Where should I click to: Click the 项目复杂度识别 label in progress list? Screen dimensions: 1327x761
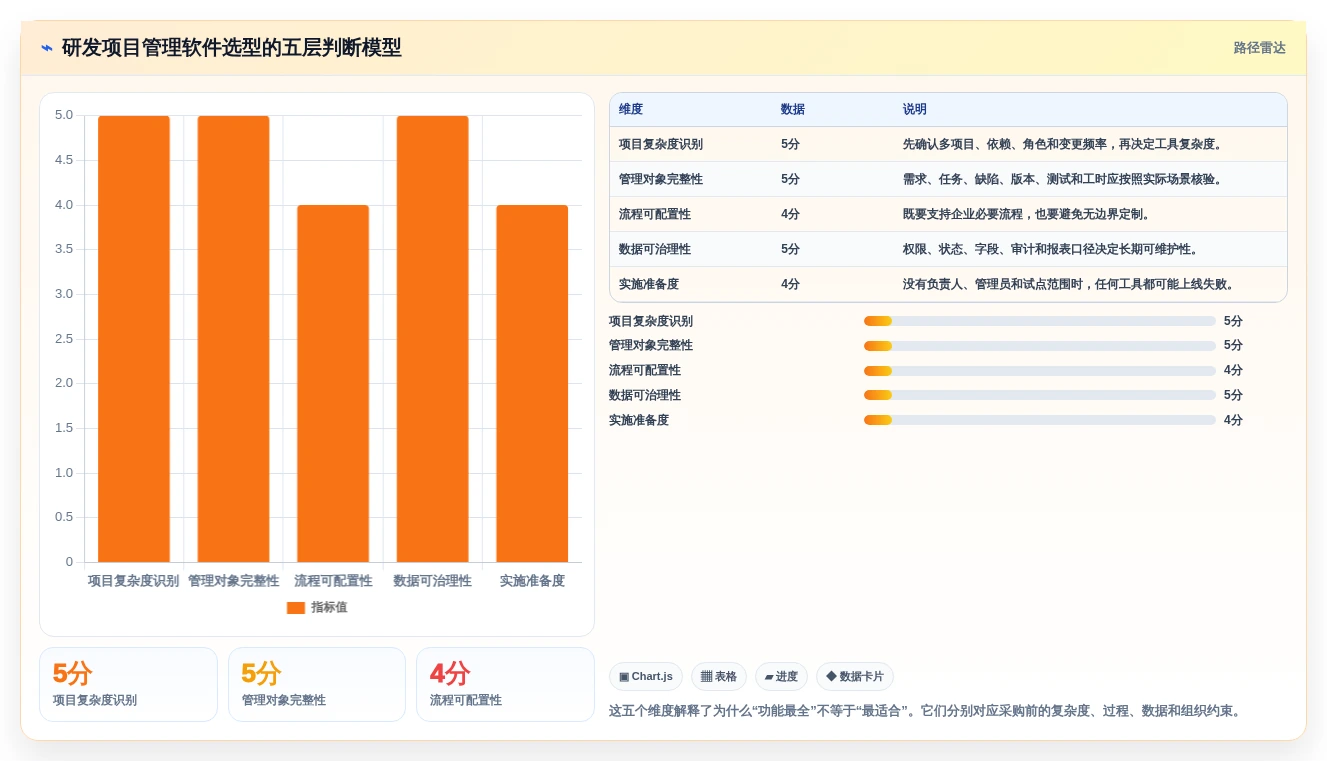tap(651, 321)
